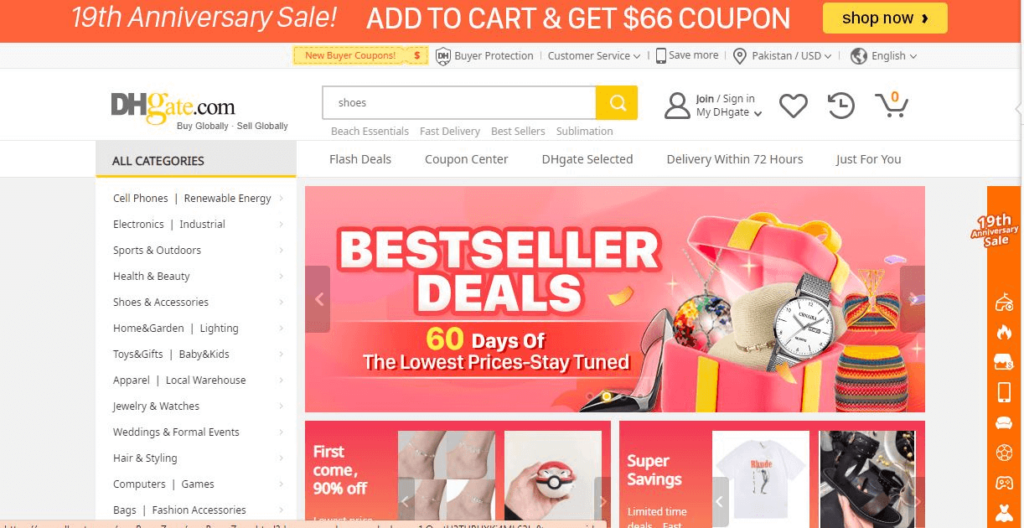1024x528 pixels.
Task: Click the yellow search magnifier button
Action: point(616,103)
